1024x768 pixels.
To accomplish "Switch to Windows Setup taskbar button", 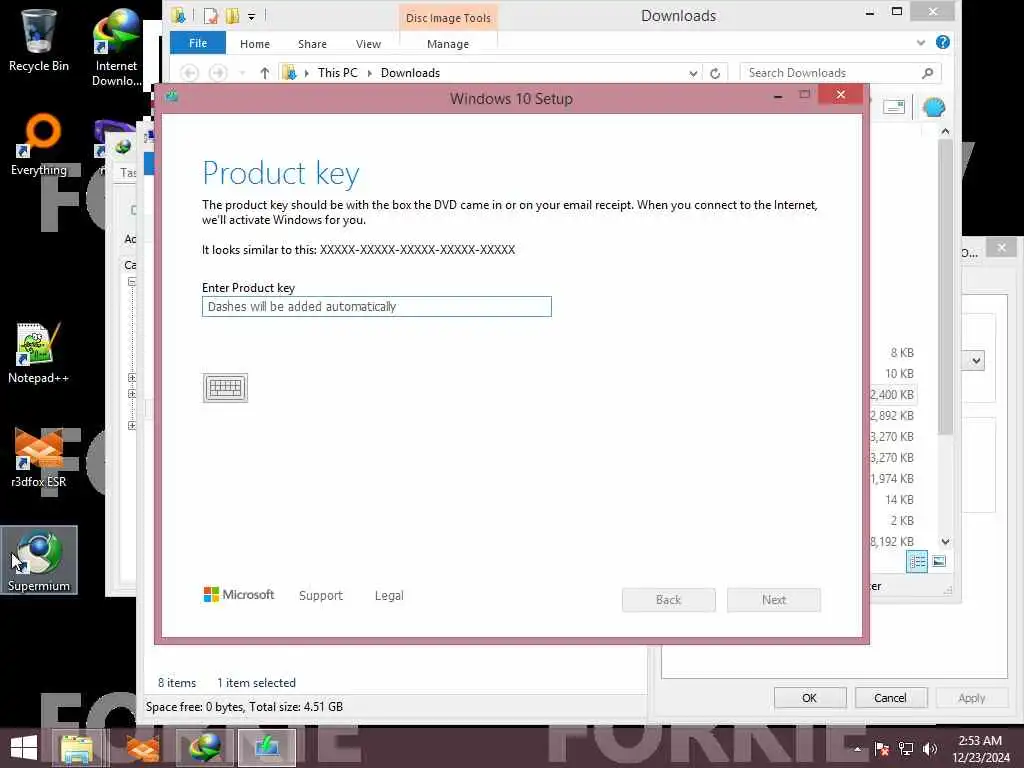I will pyautogui.click(x=266, y=748).
